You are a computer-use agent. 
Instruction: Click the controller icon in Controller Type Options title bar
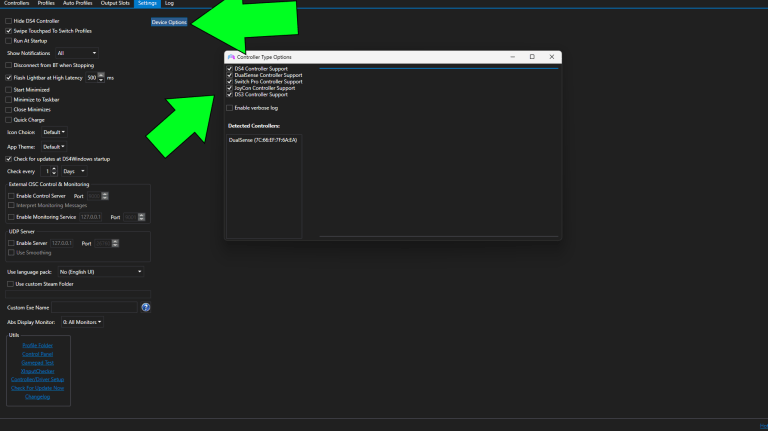point(231,57)
